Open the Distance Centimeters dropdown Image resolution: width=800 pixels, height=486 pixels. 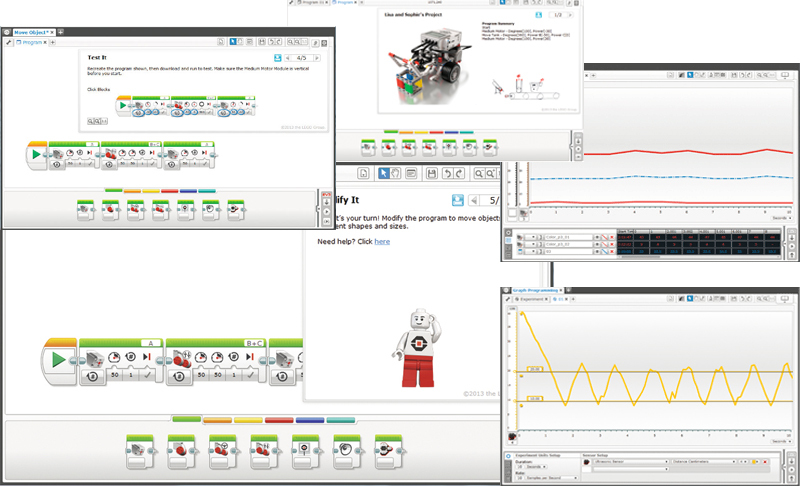(703, 462)
